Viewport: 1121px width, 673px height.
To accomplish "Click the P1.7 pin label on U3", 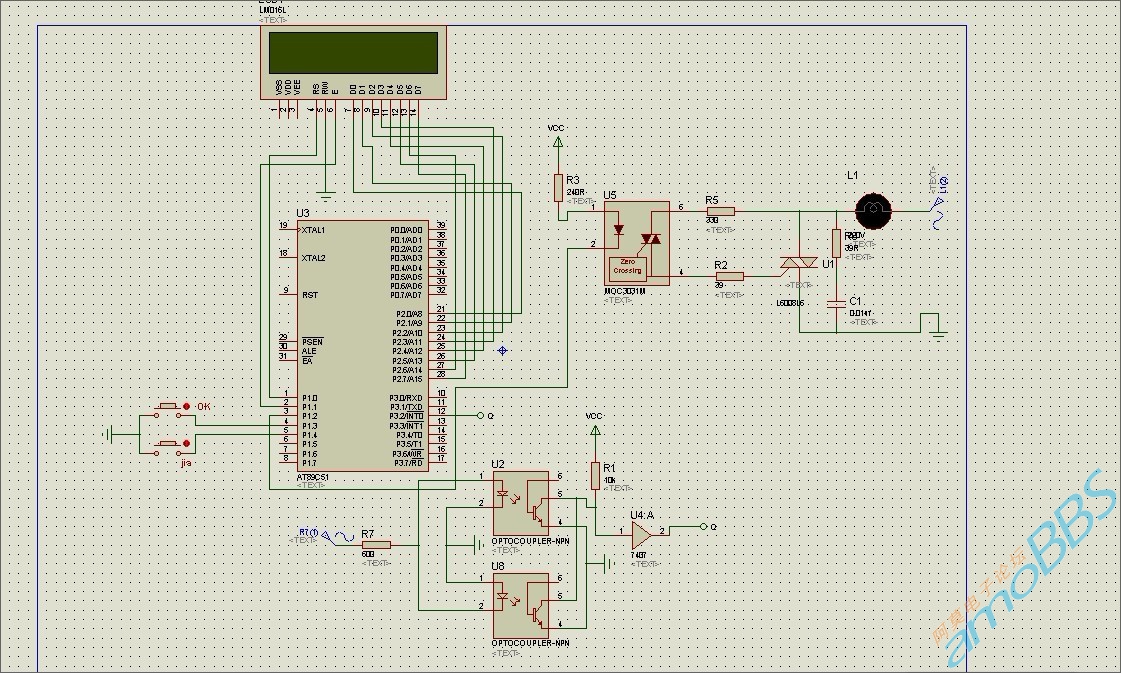I will click(309, 463).
